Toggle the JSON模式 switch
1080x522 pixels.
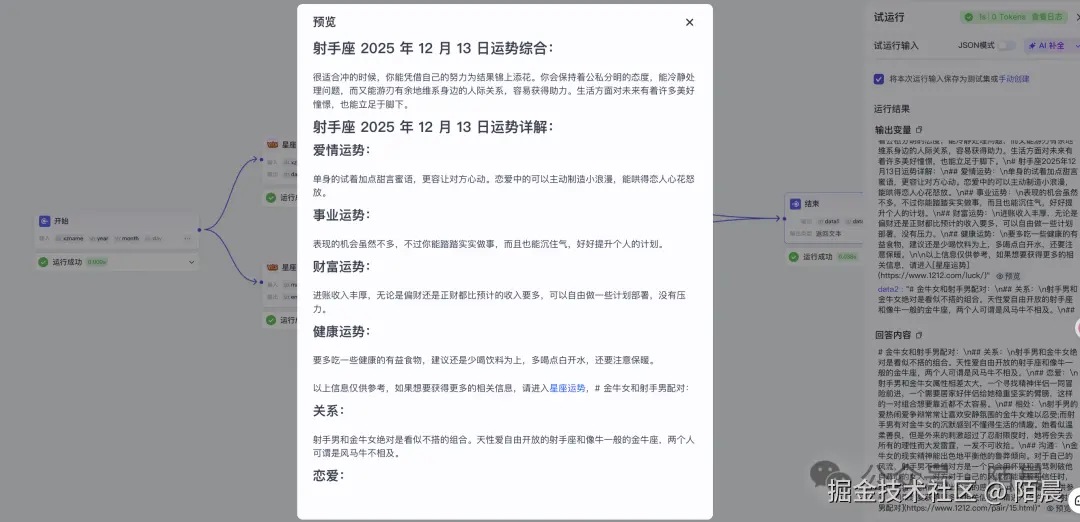tap(1007, 45)
